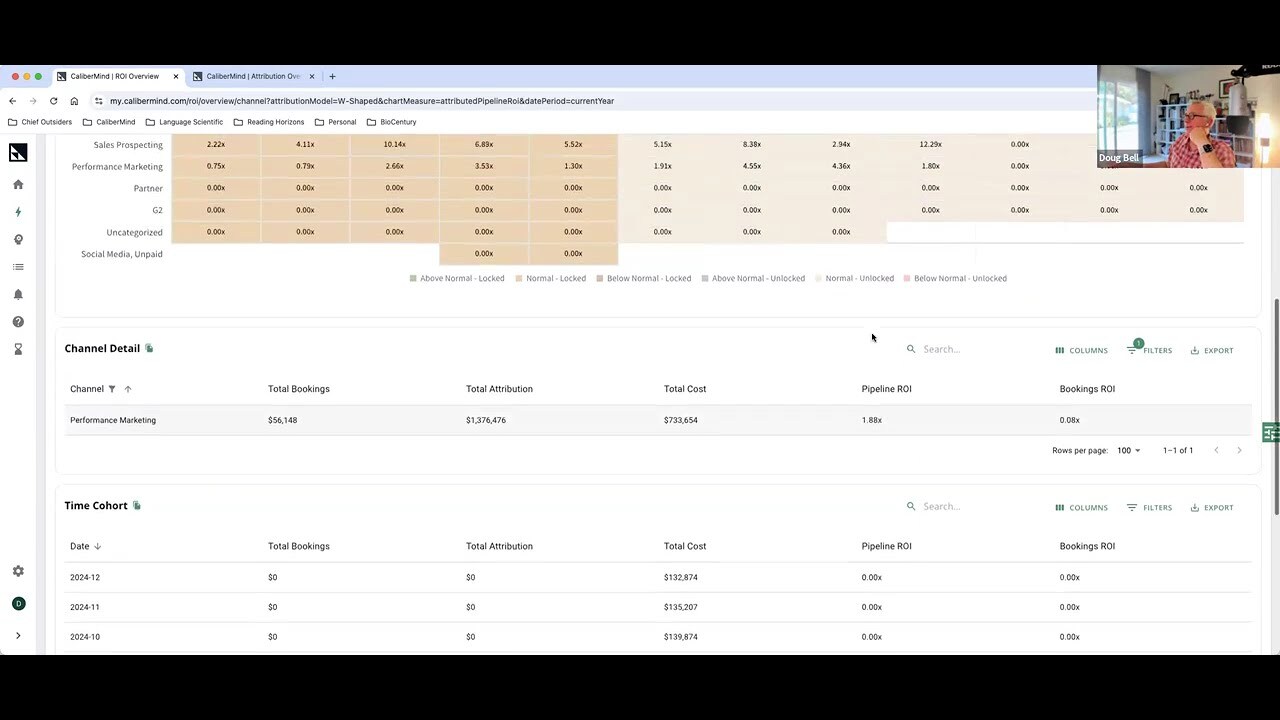Image resolution: width=1280 pixels, height=720 pixels.
Task: Select the list icon in the sidebar
Action: point(18,266)
